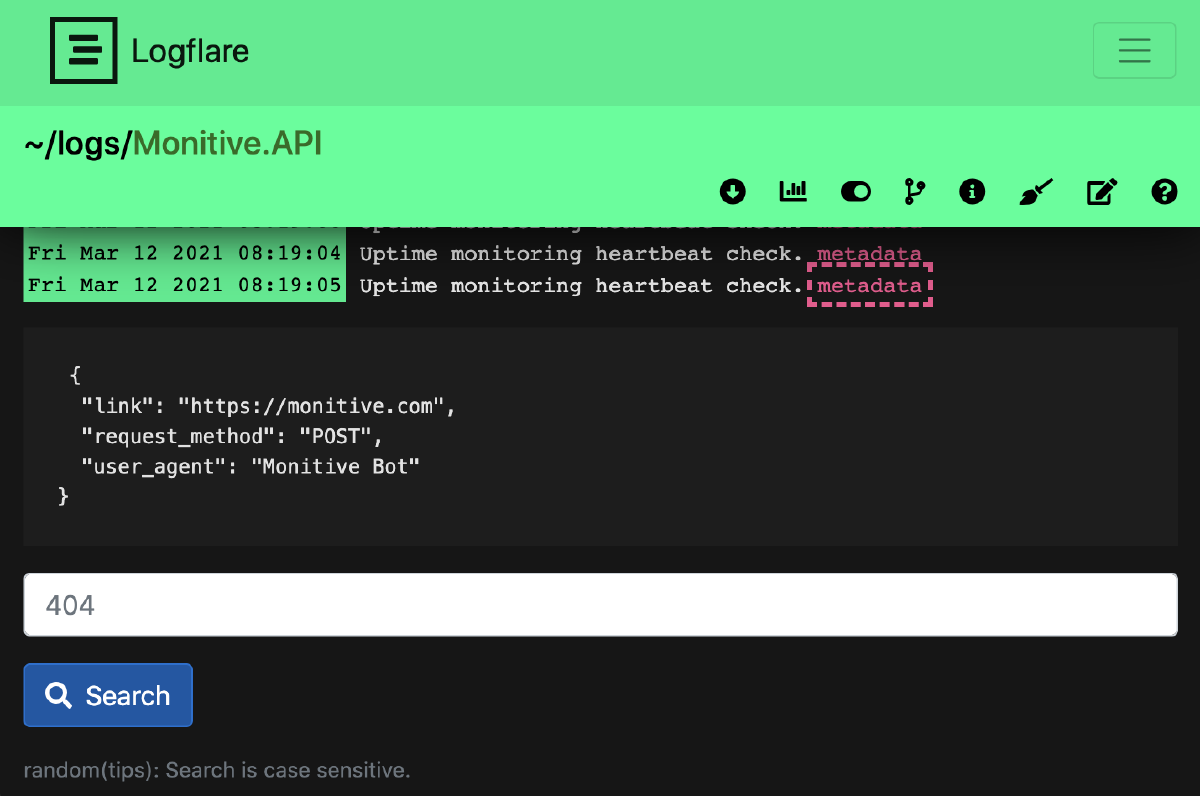This screenshot has height=796, width=1200.
Task: Select the 404 search input field
Action: click(x=600, y=604)
